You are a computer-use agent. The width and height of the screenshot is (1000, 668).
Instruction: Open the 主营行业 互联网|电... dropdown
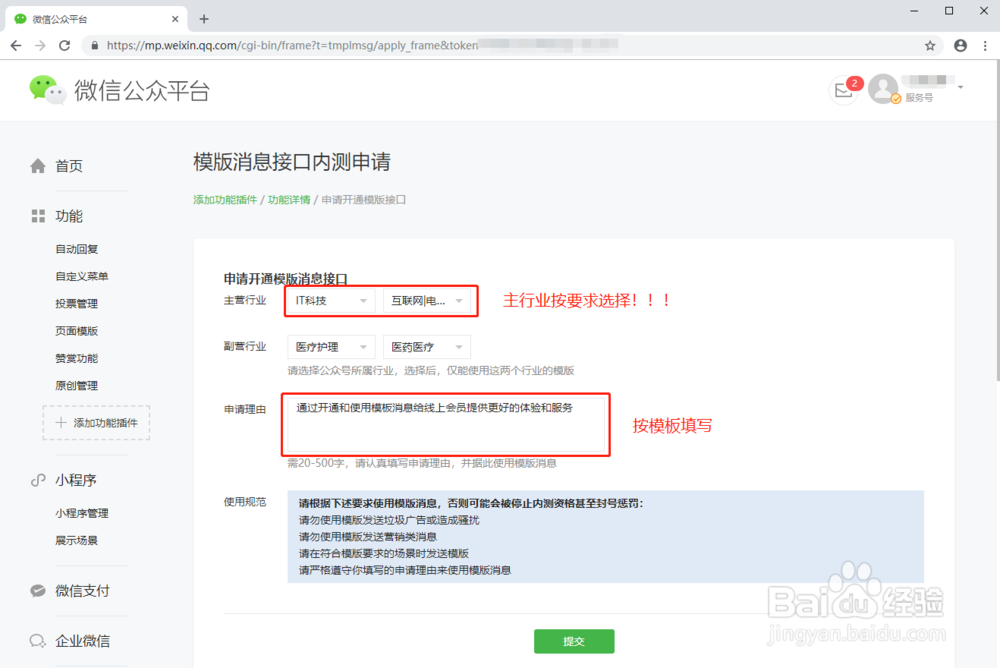pos(427,301)
